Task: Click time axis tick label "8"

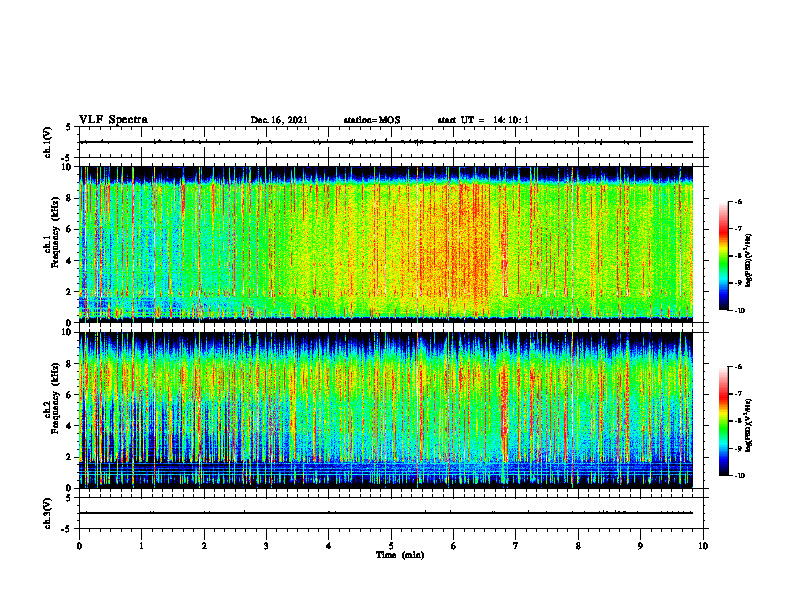Action: point(578,546)
